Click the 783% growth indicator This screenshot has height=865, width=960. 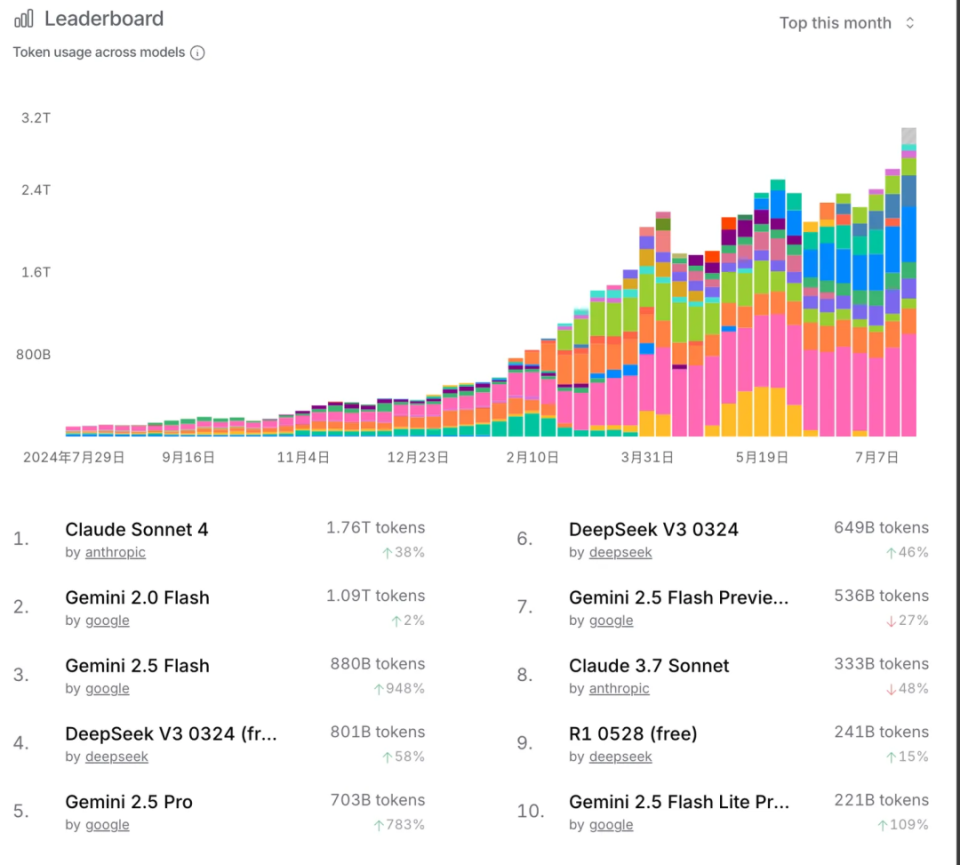pos(399,825)
